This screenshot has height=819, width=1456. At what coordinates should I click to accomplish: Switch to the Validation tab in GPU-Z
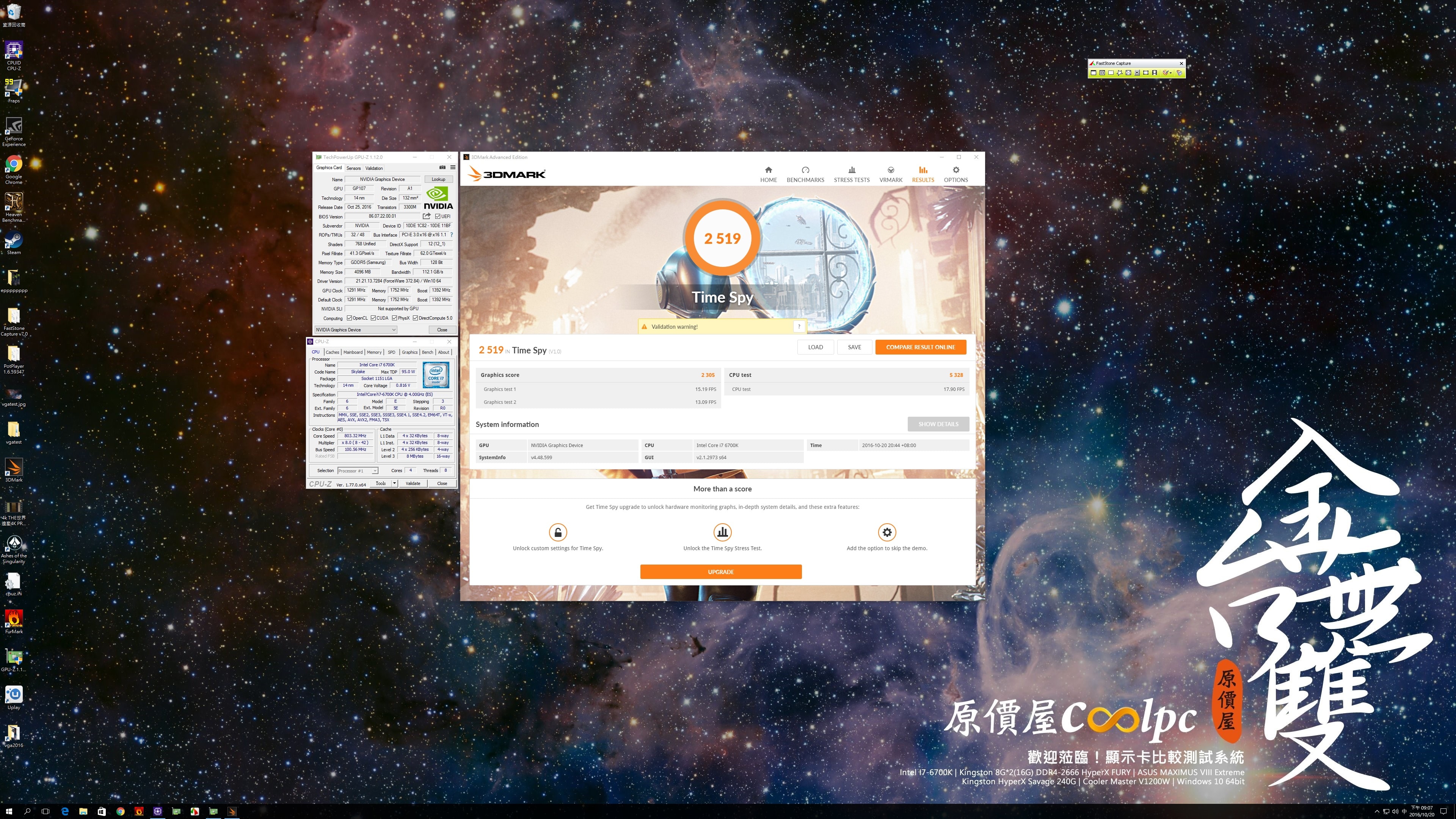[x=373, y=168]
